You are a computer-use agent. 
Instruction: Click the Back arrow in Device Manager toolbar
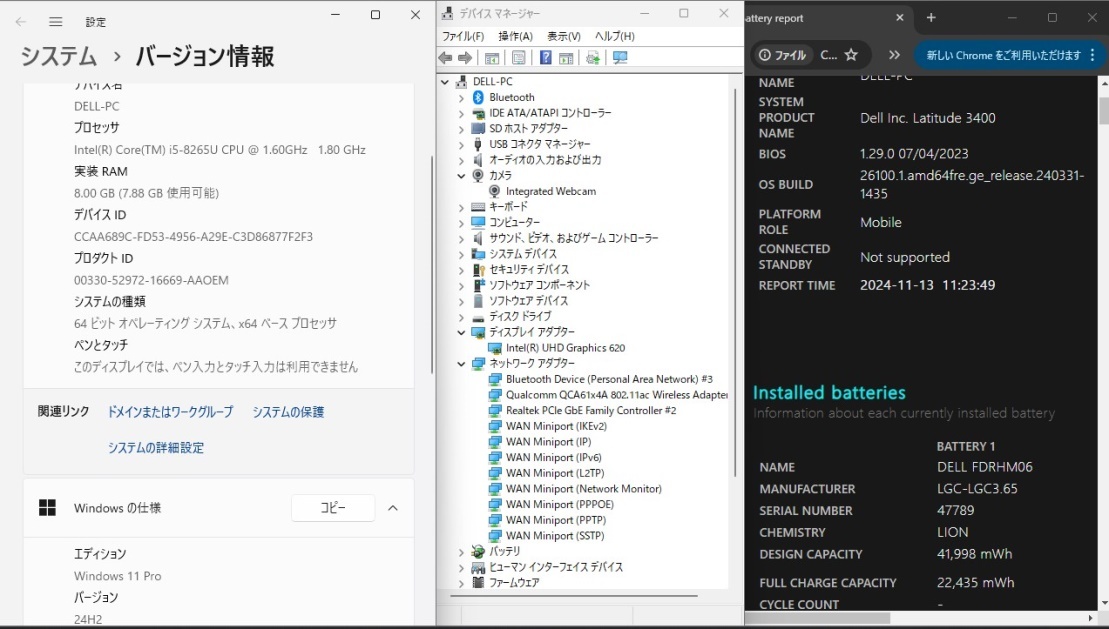(x=446, y=58)
